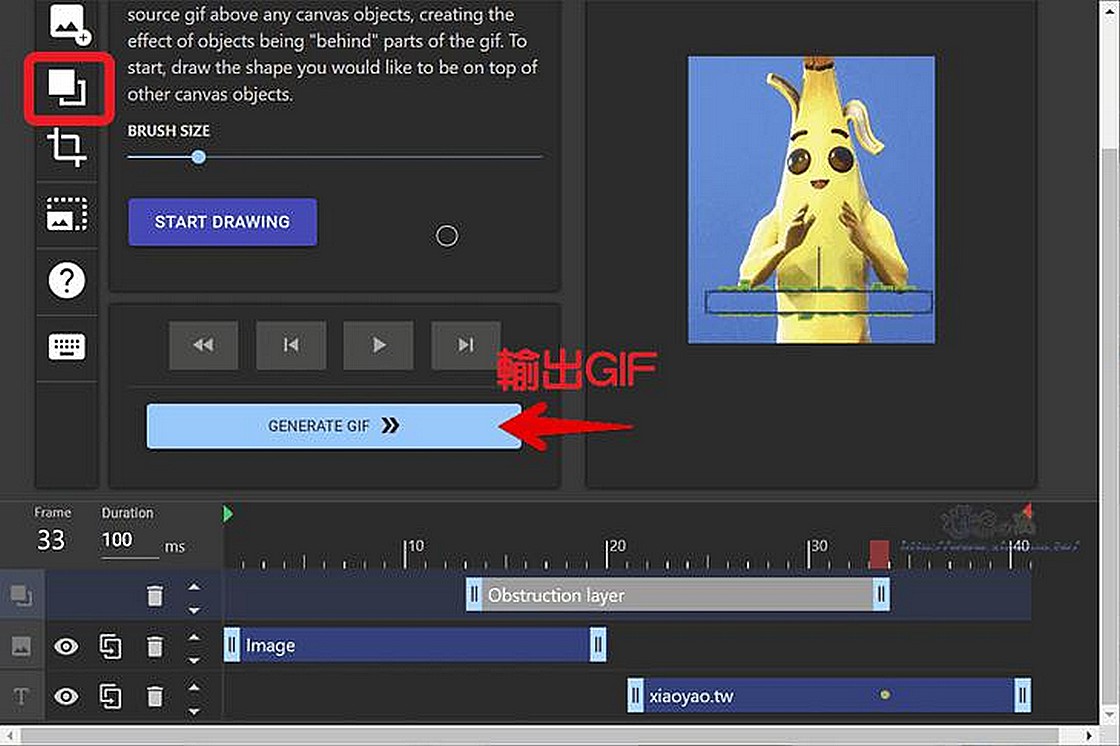
Task: Click the banana gif preview canvas
Action: pos(811,199)
